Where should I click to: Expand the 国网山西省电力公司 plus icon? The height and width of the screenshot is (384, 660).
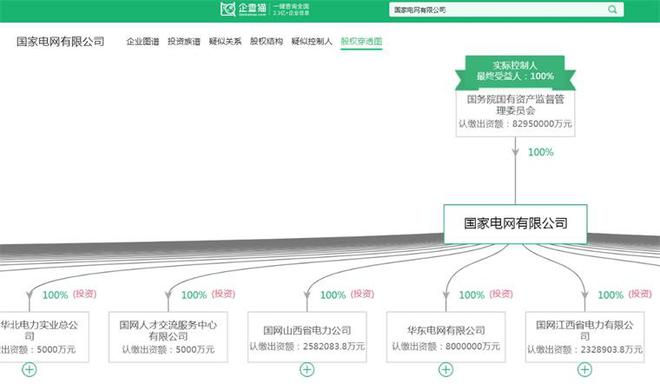pos(307,370)
